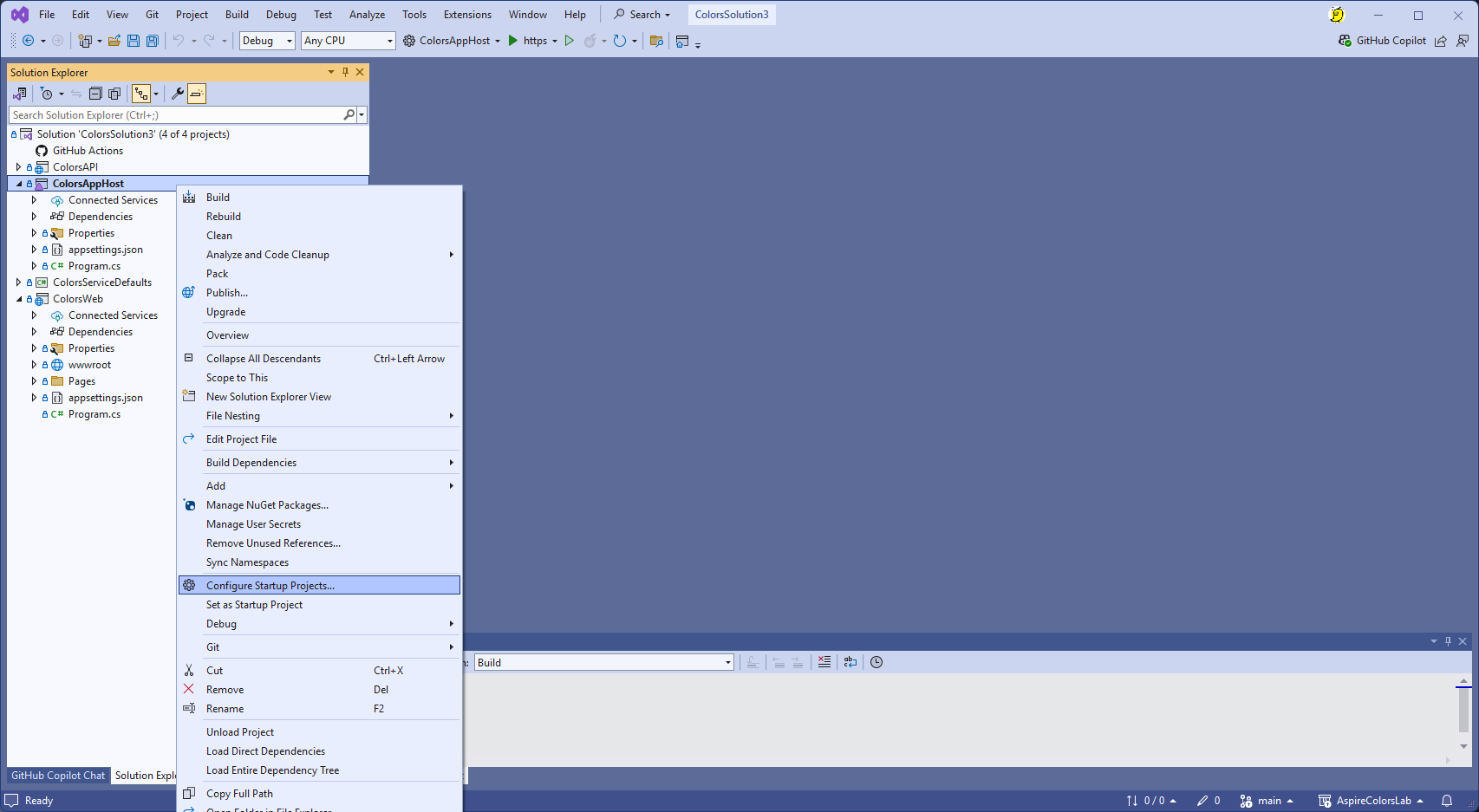Image resolution: width=1479 pixels, height=812 pixels.
Task: Choose Manage NuGet Packages menu entry
Action: (x=267, y=505)
